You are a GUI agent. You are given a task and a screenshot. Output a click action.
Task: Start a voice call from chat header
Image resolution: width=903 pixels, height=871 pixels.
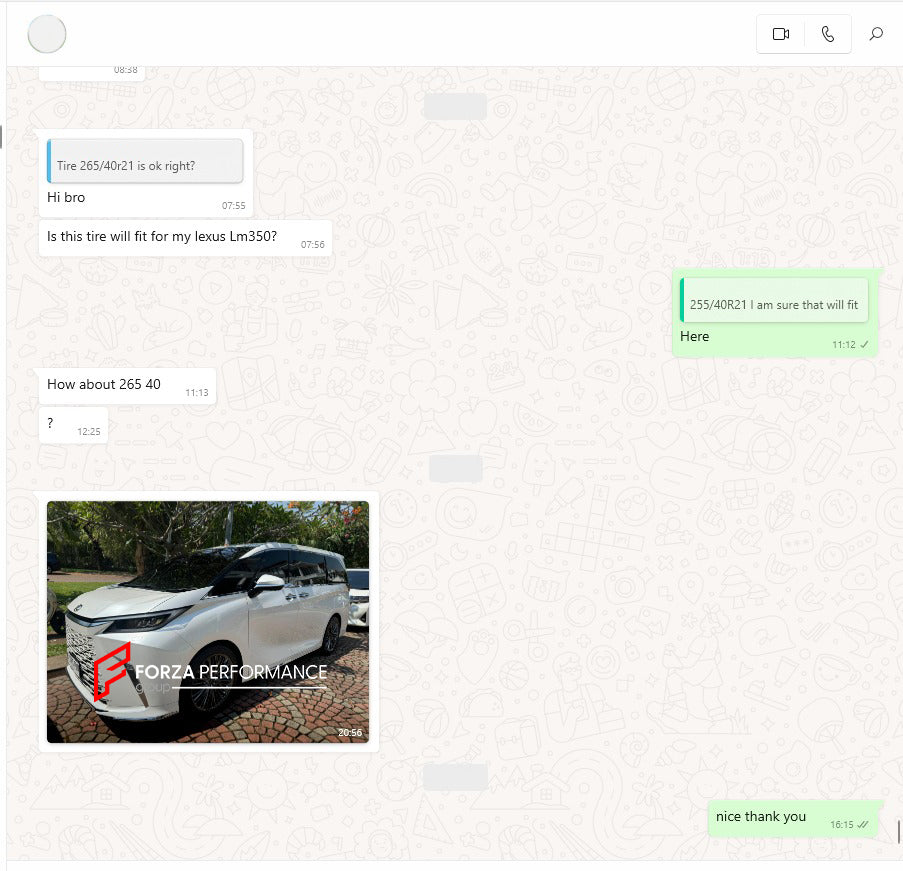click(x=828, y=34)
